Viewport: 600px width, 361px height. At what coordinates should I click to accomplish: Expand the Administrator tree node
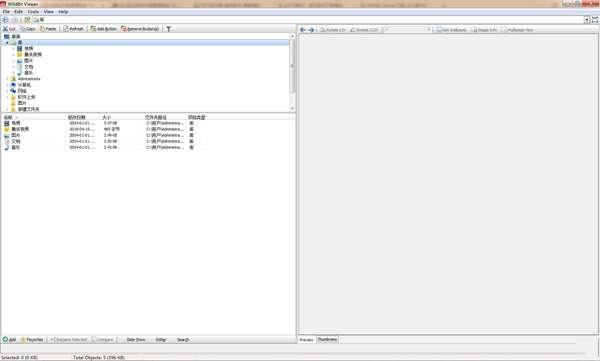[7, 79]
